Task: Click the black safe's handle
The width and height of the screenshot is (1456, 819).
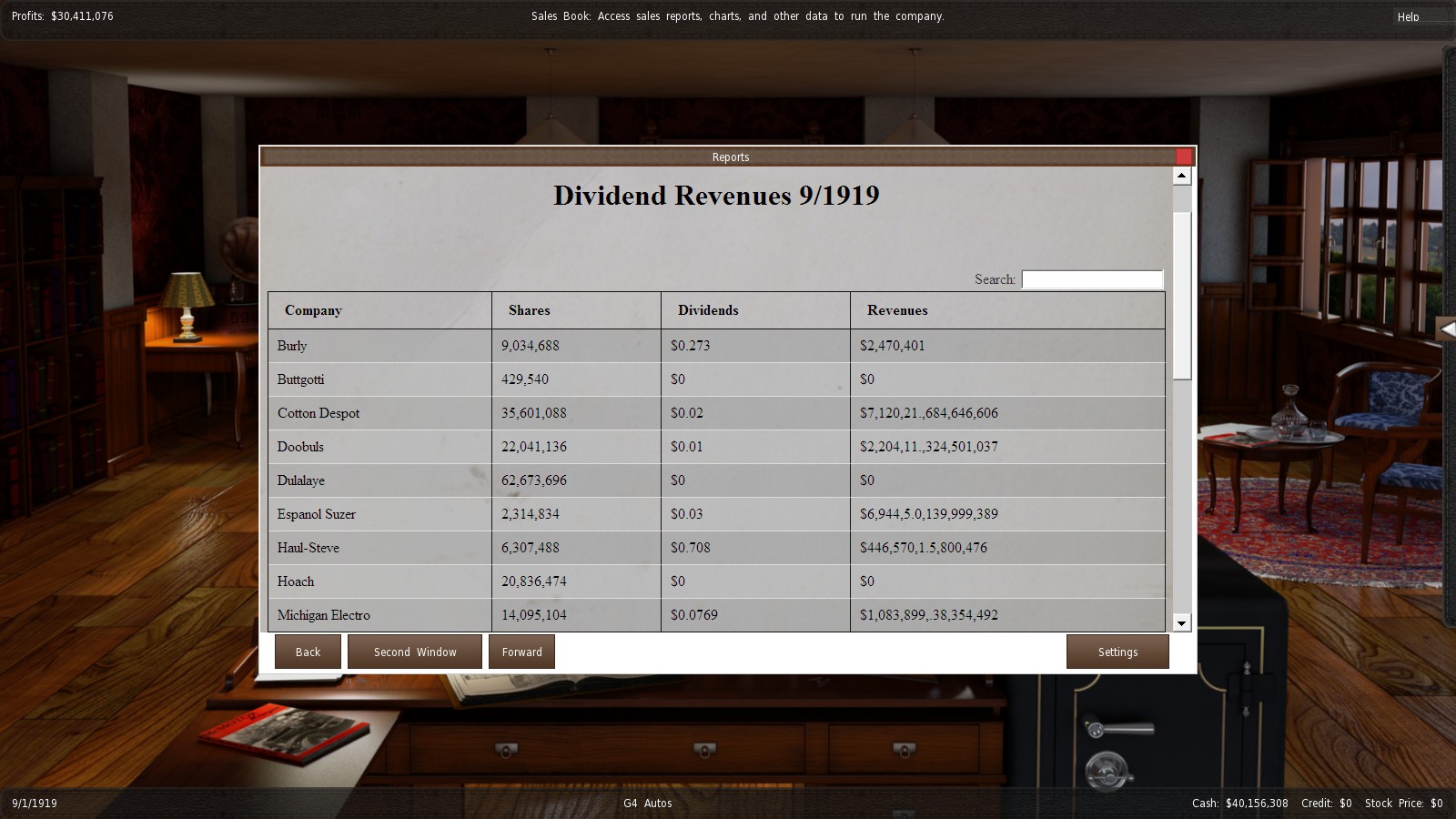Action: click(1117, 729)
